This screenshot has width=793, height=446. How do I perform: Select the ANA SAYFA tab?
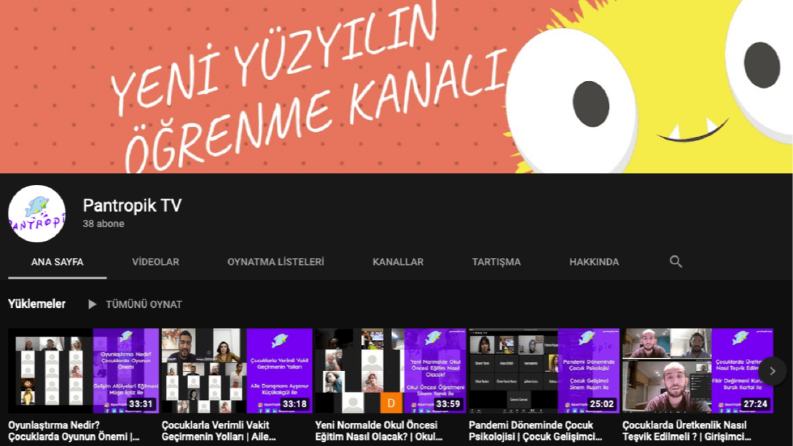tap(57, 262)
